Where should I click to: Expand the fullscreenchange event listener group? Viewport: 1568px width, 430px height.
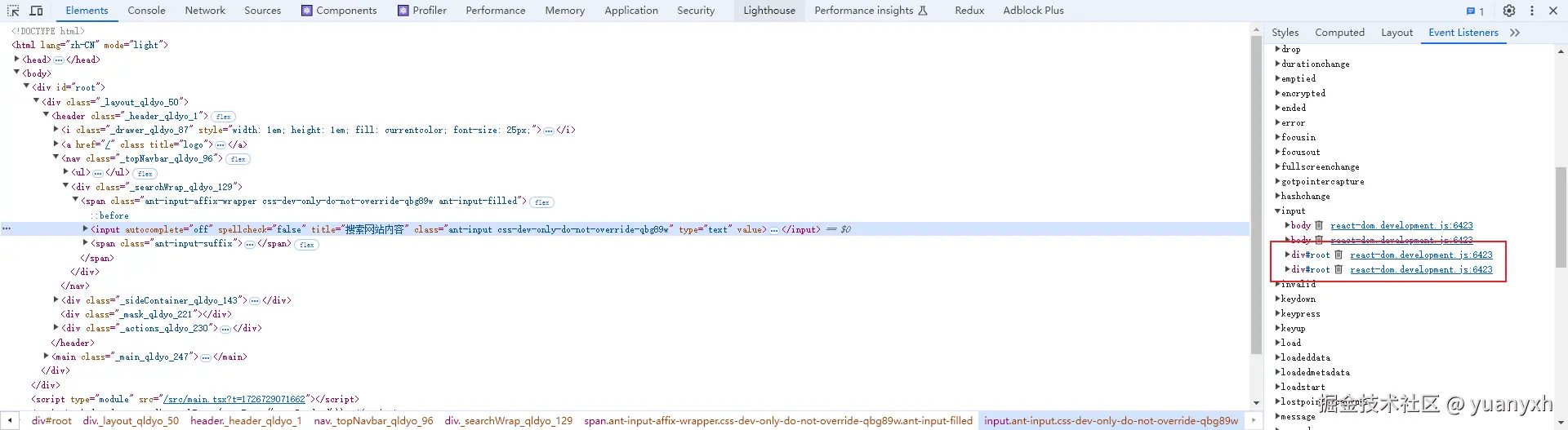[1278, 167]
